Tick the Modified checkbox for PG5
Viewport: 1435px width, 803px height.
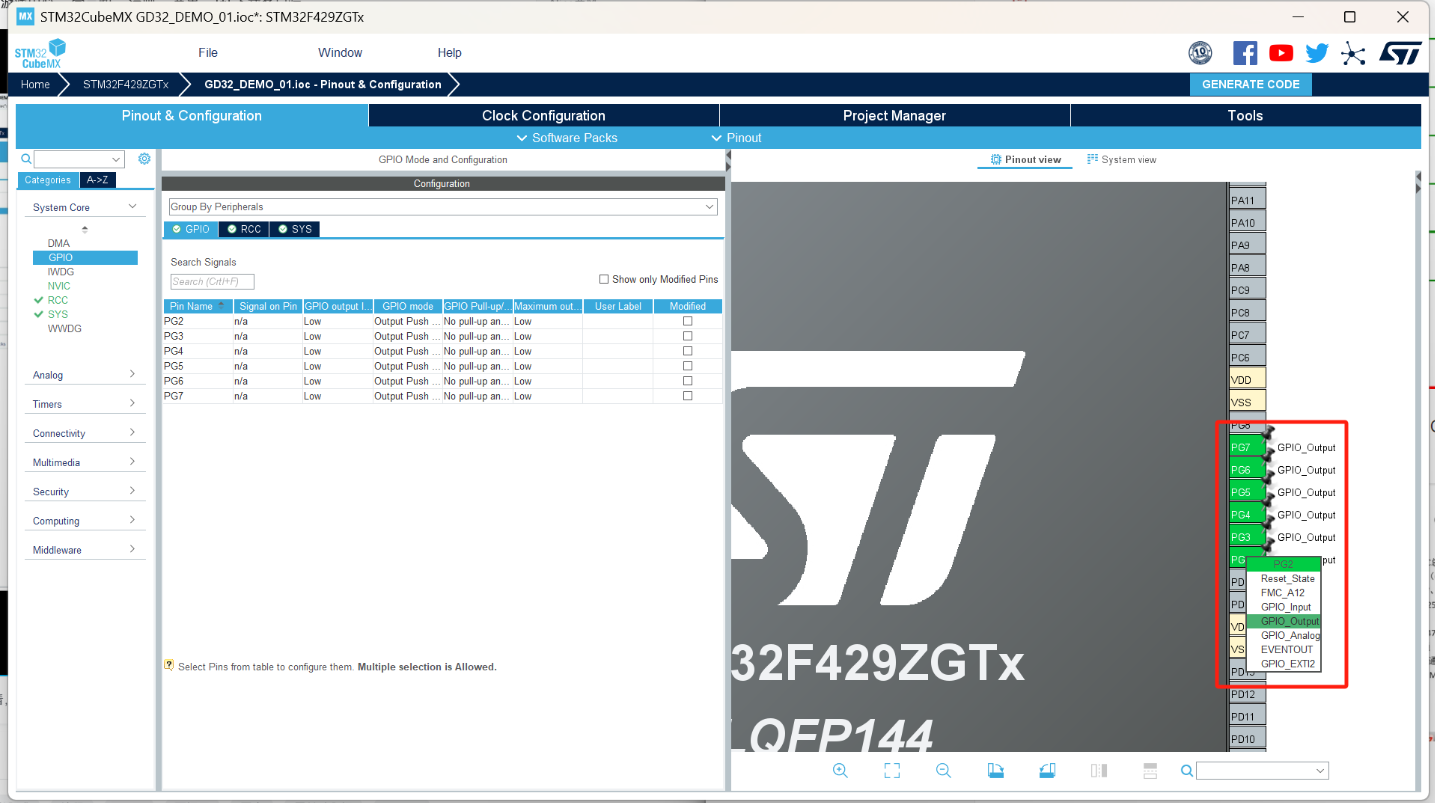[687, 366]
